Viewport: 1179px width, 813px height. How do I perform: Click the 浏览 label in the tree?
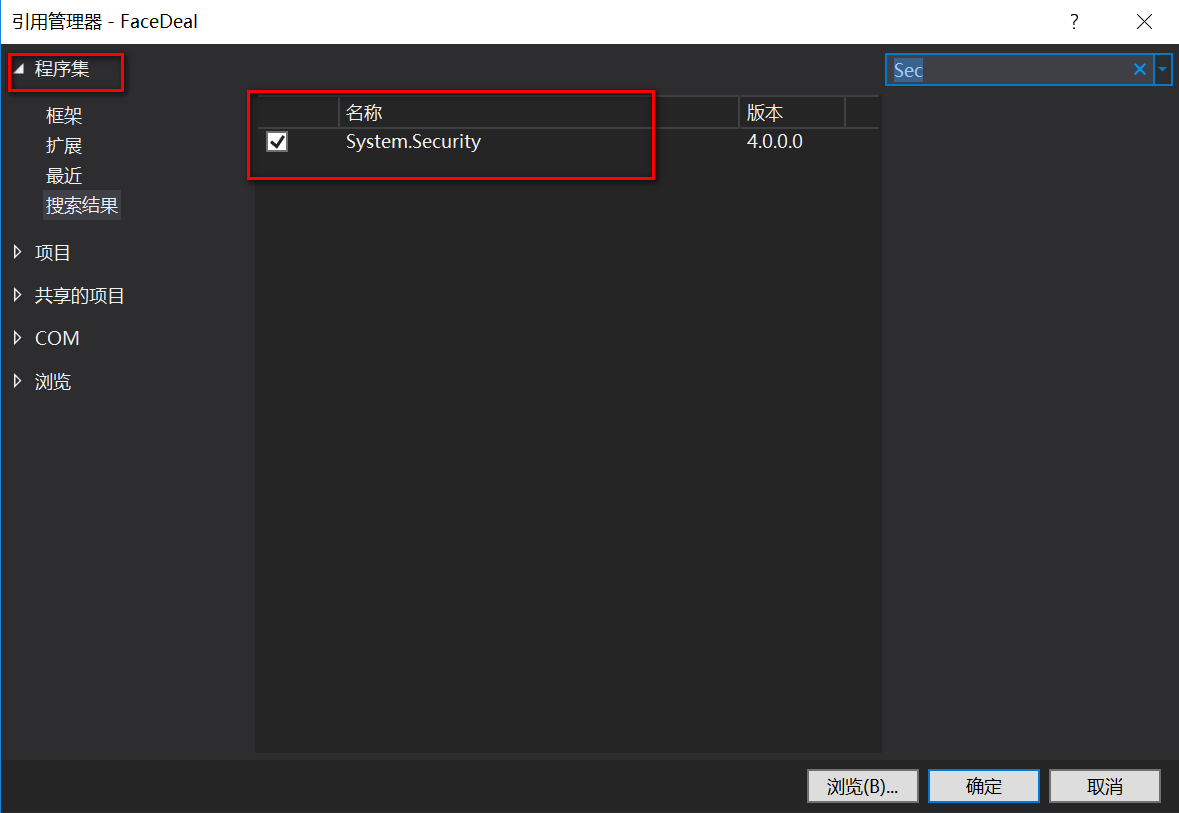(x=53, y=381)
